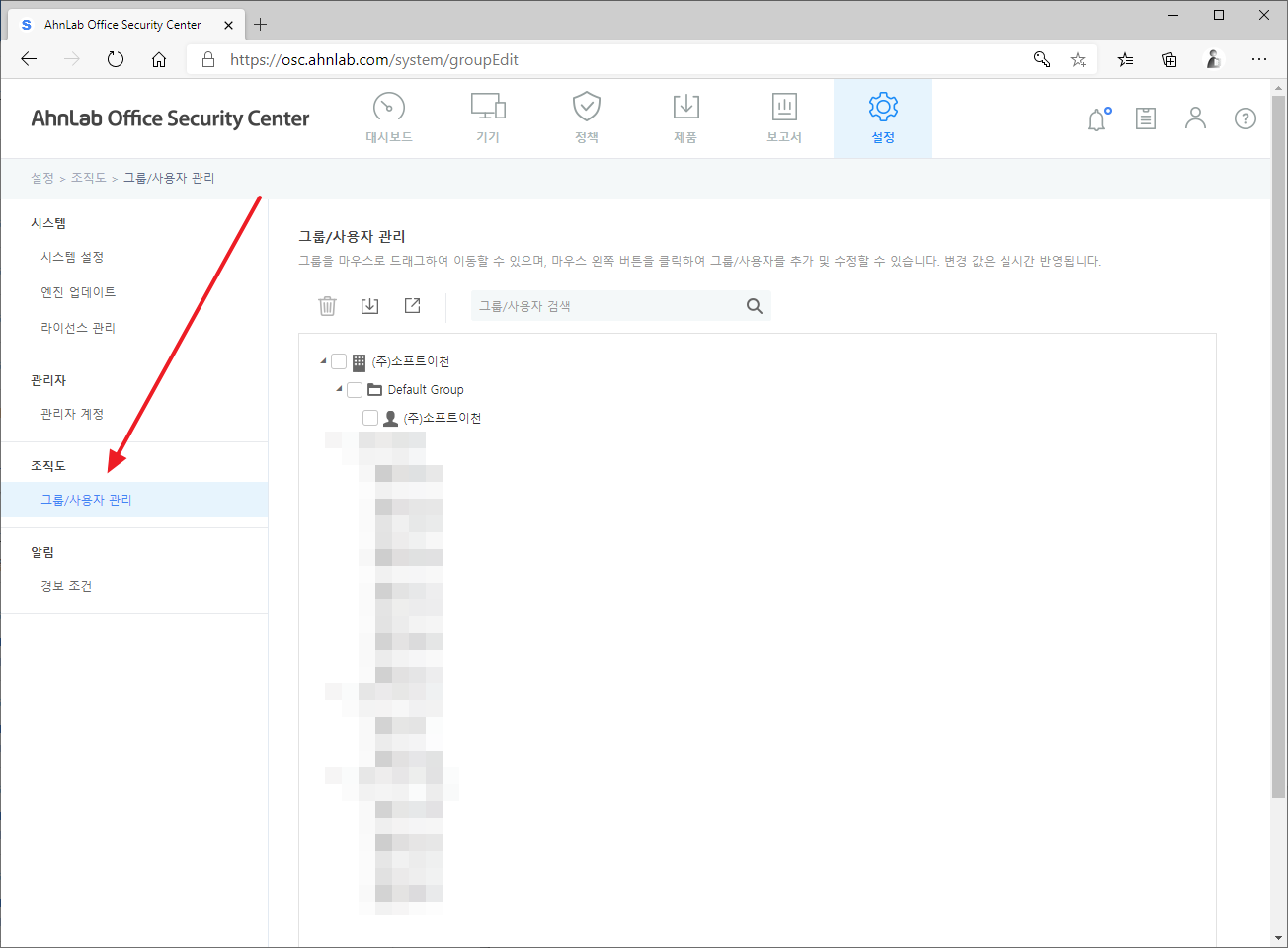The image size is (1288, 948).
Task: Click the AhnLab Office Security Center logo
Action: (x=170, y=118)
